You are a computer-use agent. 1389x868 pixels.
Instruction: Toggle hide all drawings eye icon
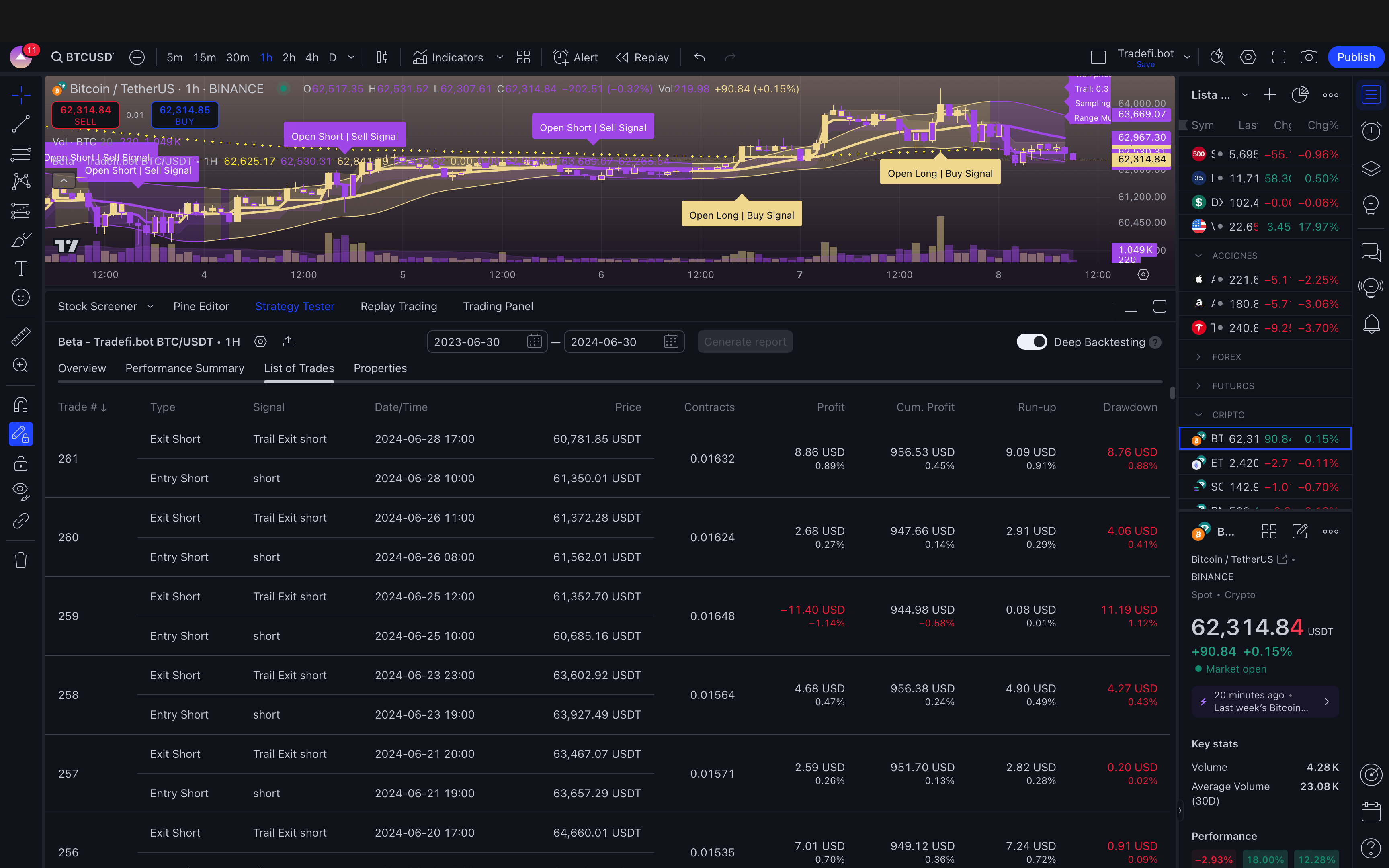pos(21,491)
